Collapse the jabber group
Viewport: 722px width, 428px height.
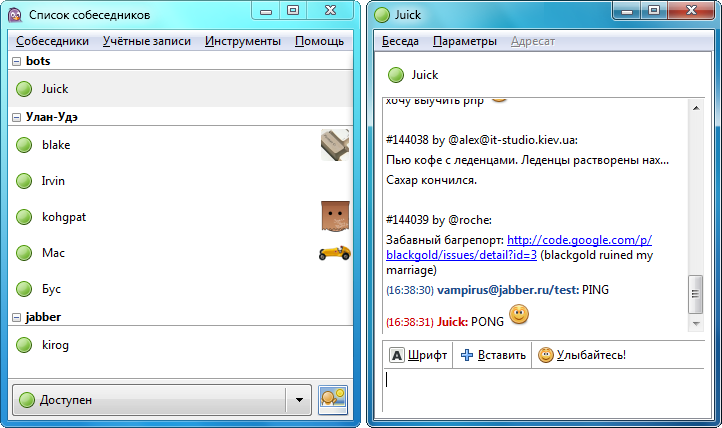pos(17,318)
